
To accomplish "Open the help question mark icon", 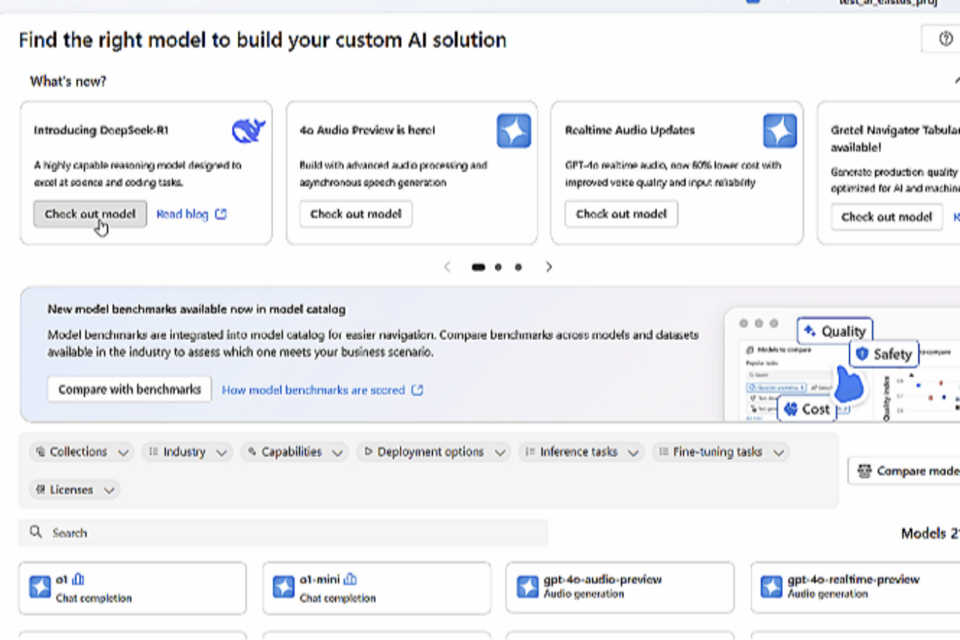I will [x=945, y=39].
